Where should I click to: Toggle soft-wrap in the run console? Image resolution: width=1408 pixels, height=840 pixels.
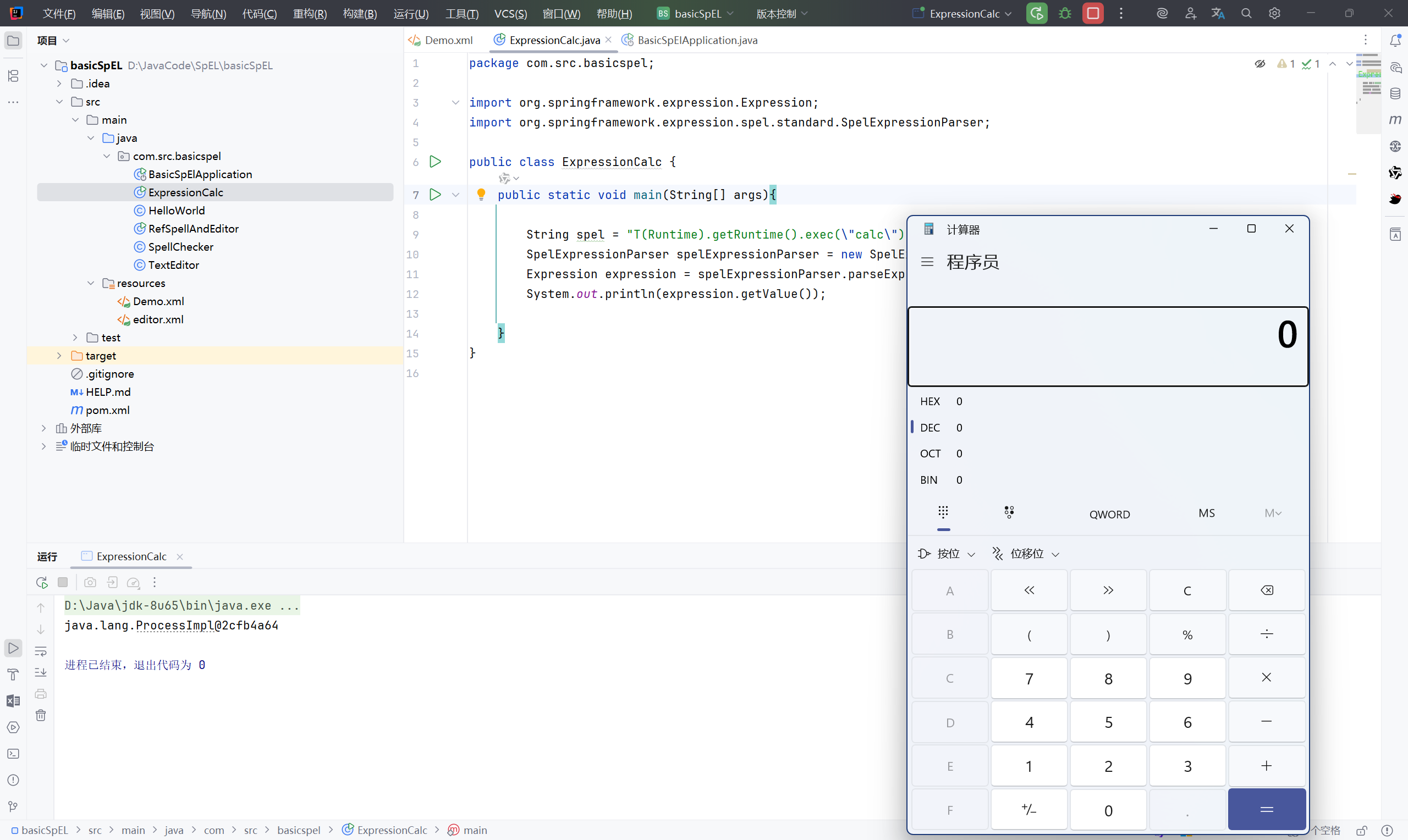pos(41,651)
